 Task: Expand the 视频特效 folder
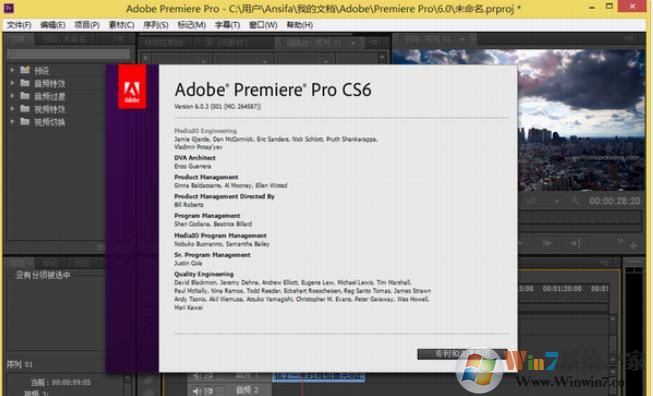click(12, 109)
